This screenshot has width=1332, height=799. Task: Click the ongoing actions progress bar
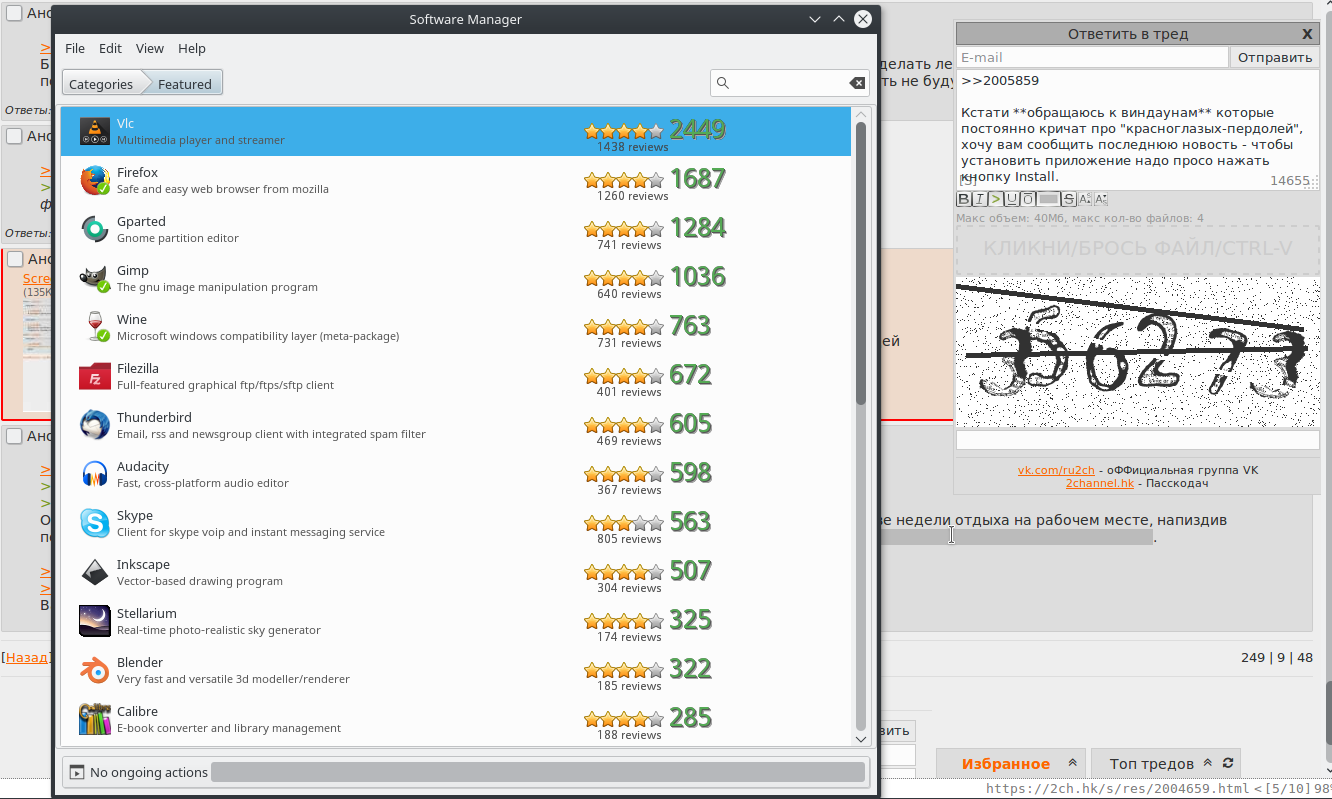pos(538,772)
